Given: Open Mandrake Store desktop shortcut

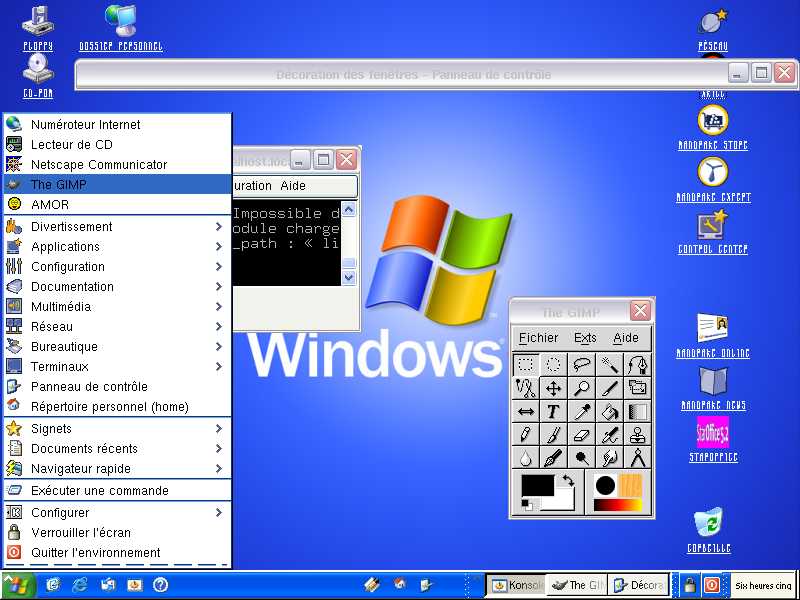Looking at the screenshot, I should tap(713, 128).
